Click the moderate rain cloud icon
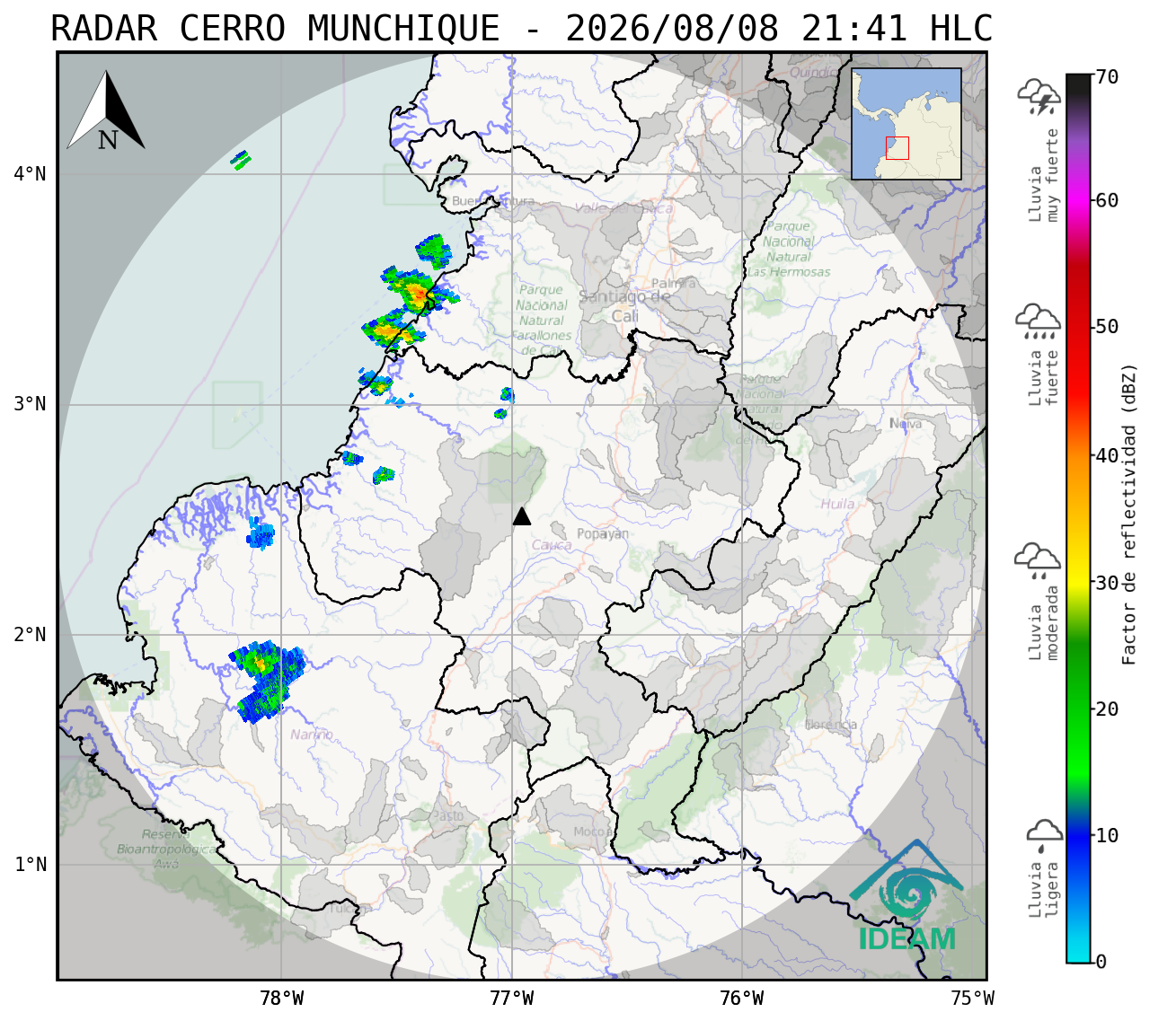The width and height of the screenshot is (1176, 1021). pyautogui.click(x=1038, y=560)
